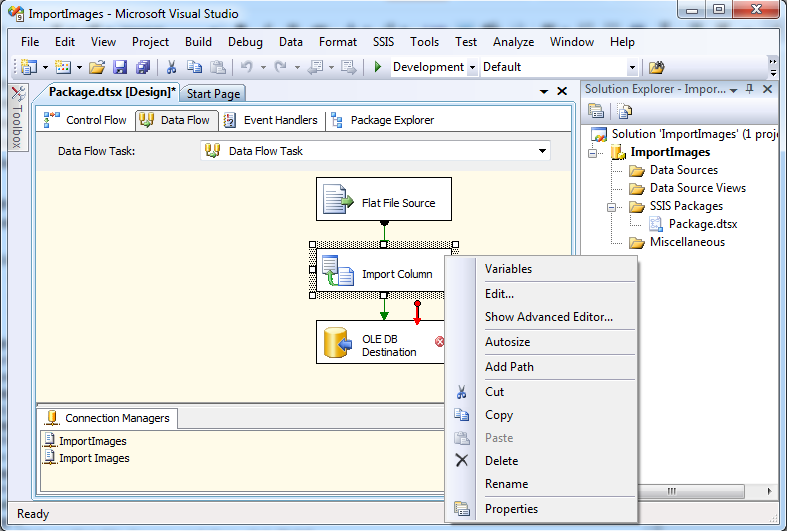The height and width of the screenshot is (531, 787).
Task: Choose Delete in the context menu
Action: point(541,461)
